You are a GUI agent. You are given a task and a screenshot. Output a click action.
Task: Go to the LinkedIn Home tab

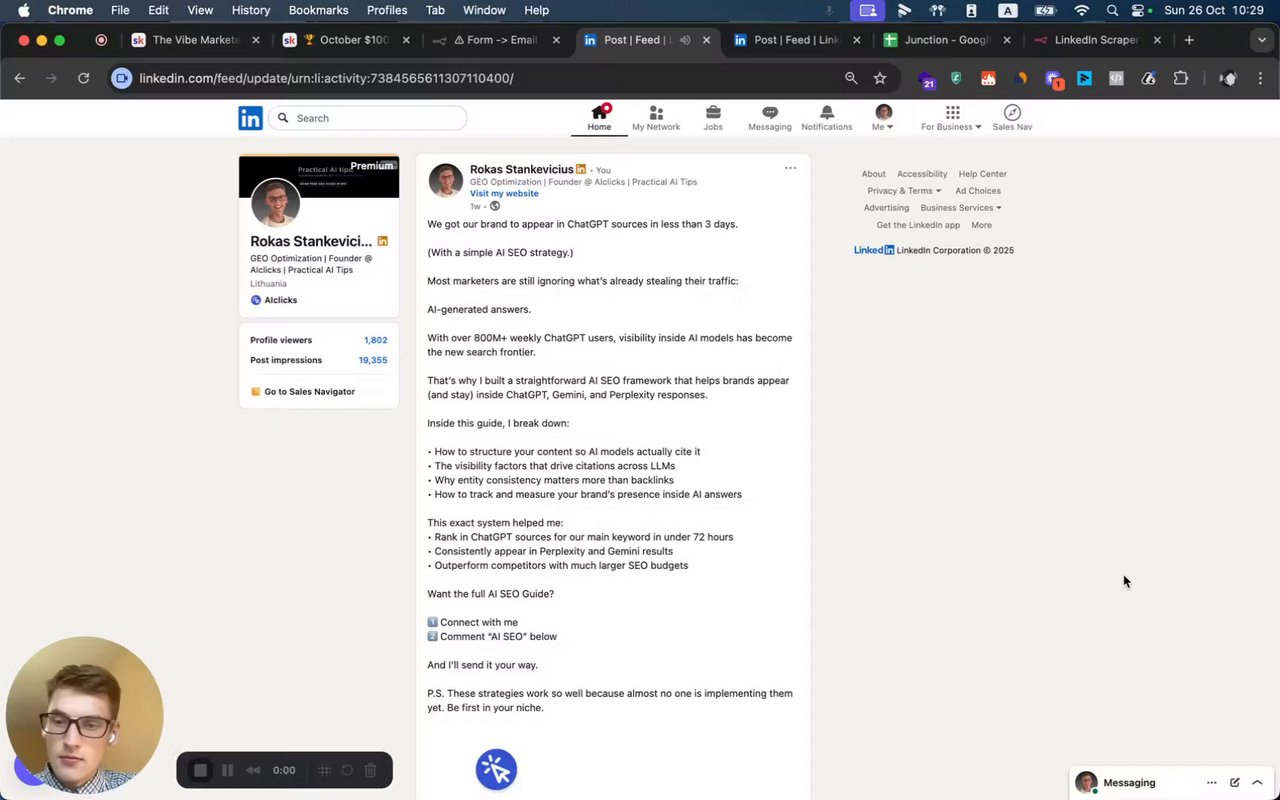pos(599,118)
